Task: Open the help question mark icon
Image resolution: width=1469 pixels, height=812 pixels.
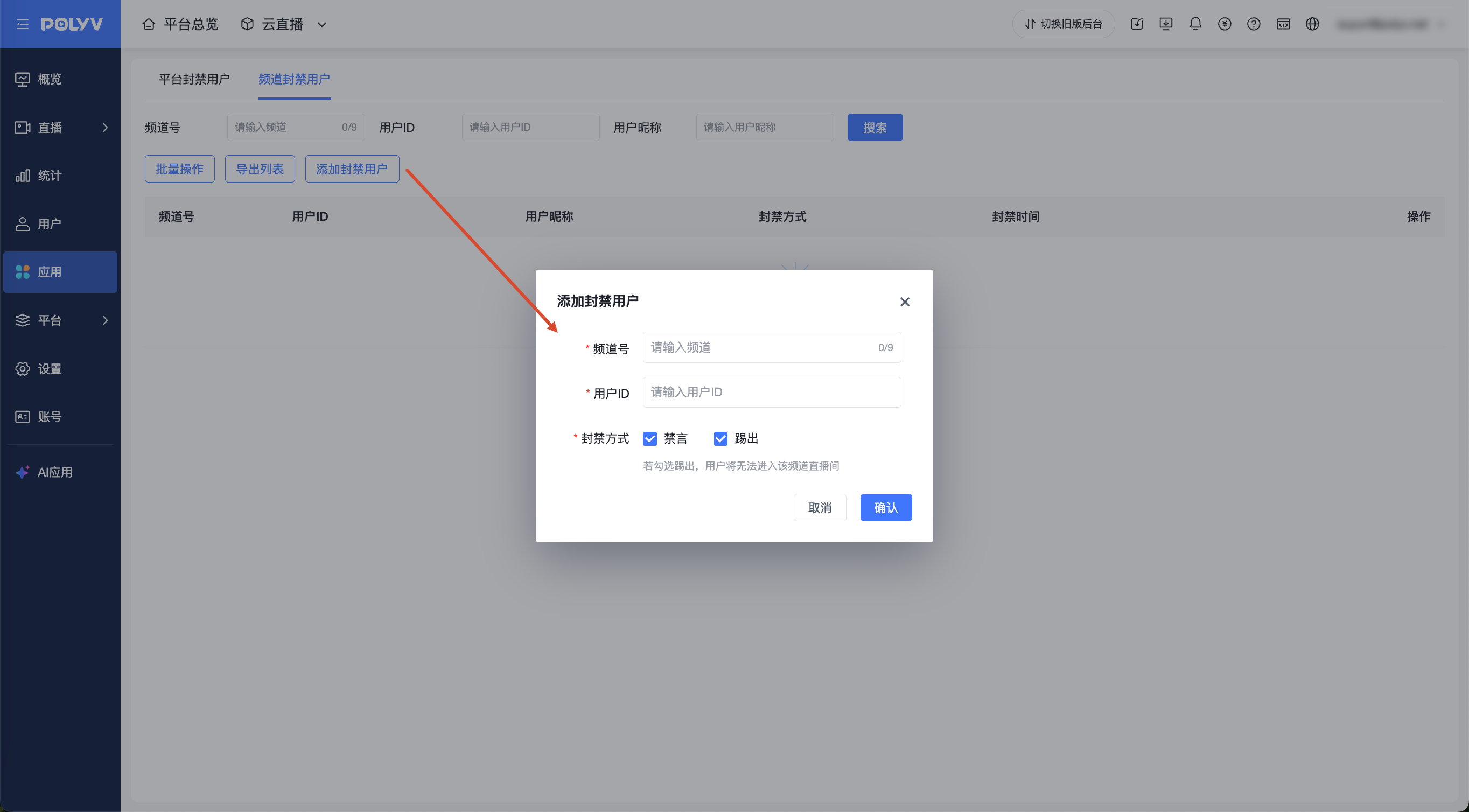Action: tap(1254, 24)
